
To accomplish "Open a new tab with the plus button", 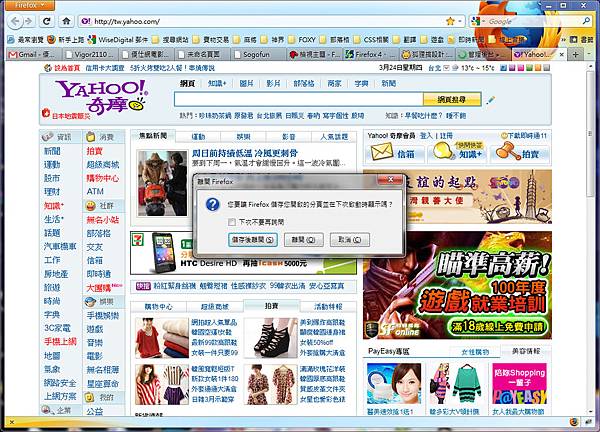I will coord(575,54).
